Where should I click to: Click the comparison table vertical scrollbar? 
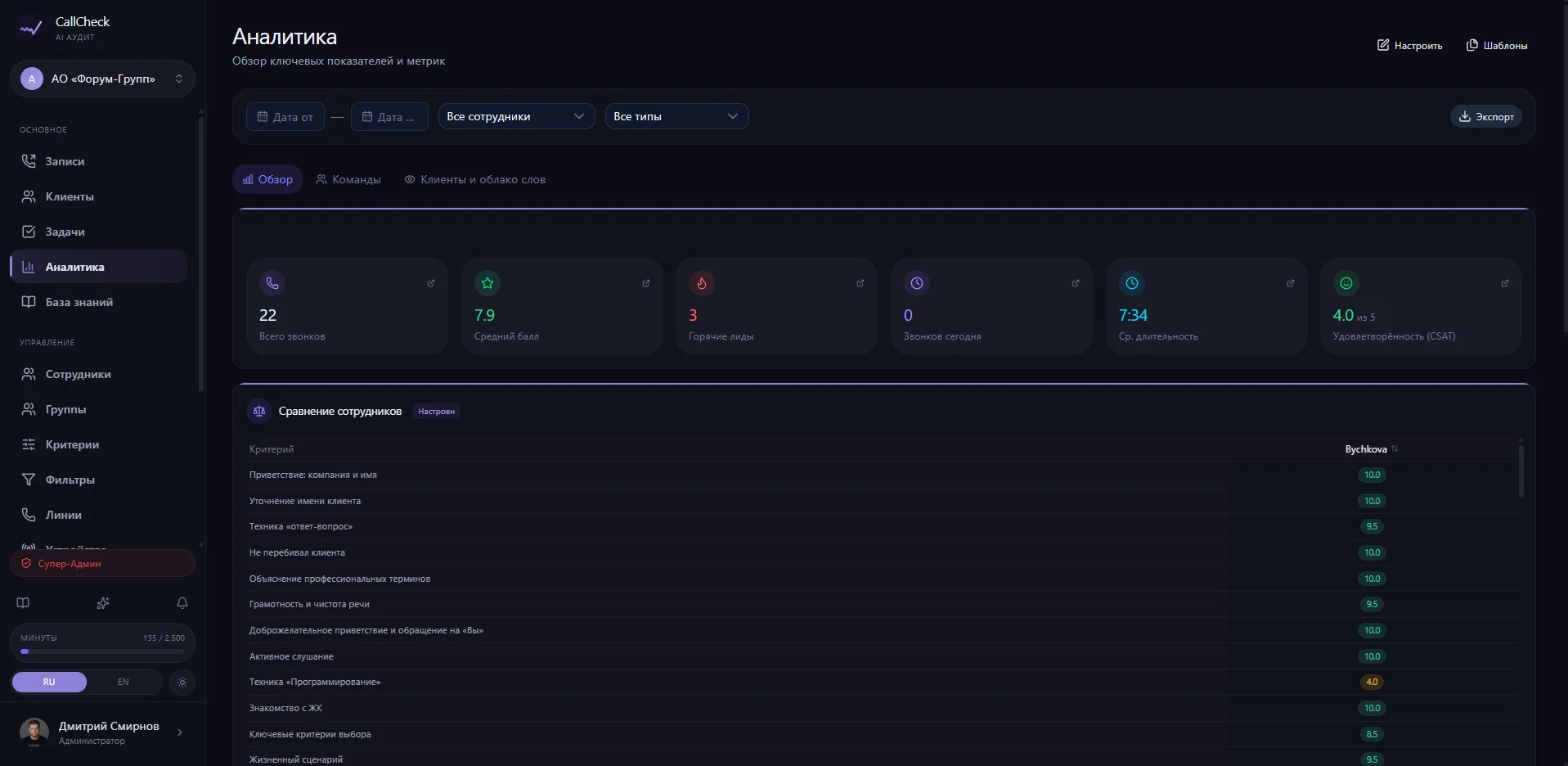tap(1521, 471)
